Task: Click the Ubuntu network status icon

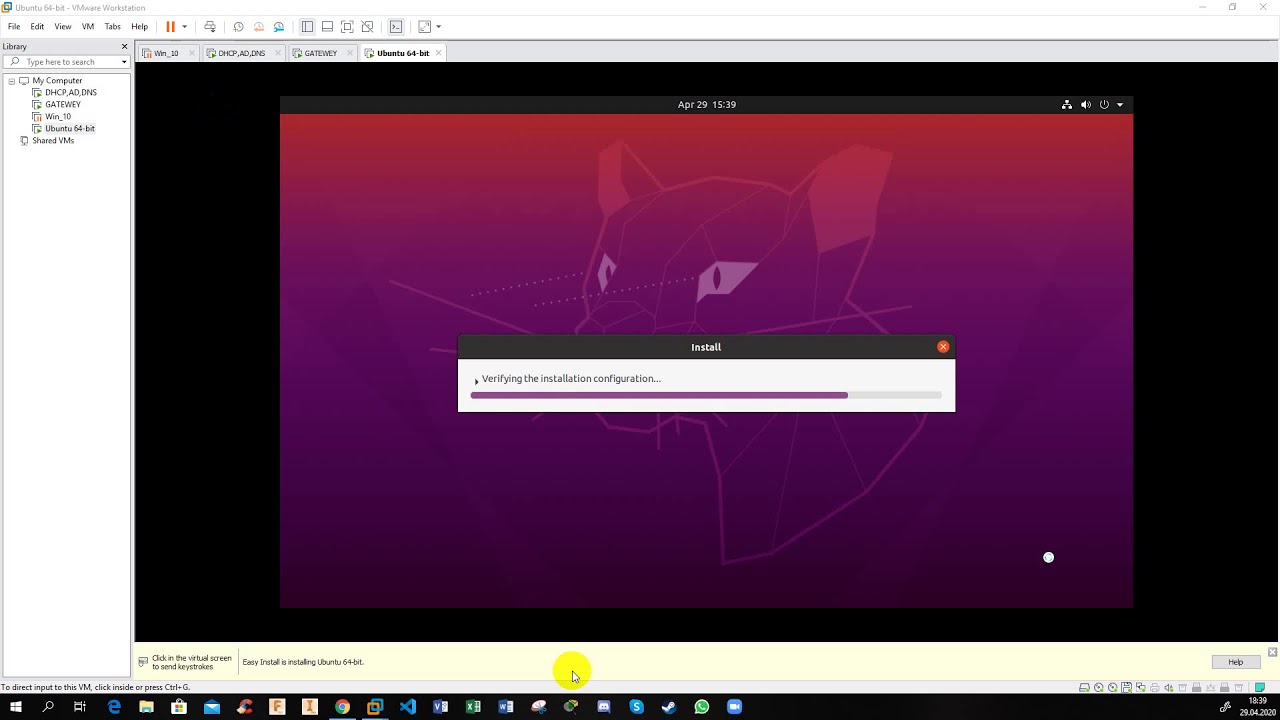Action: 1067,104
